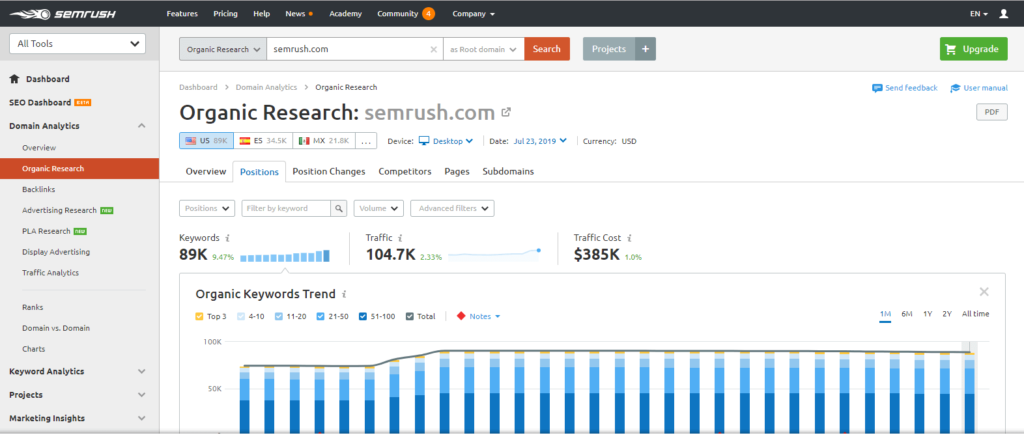Select the 6M time range

tap(907, 314)
